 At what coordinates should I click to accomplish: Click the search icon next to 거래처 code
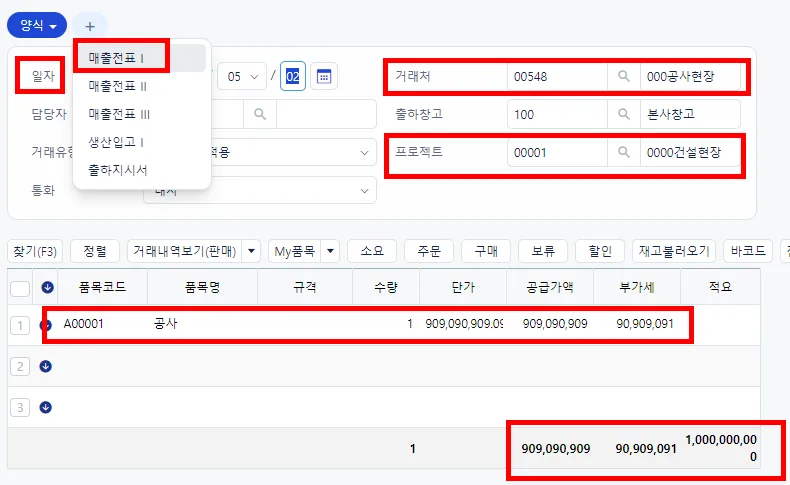[x=623, y=77]
